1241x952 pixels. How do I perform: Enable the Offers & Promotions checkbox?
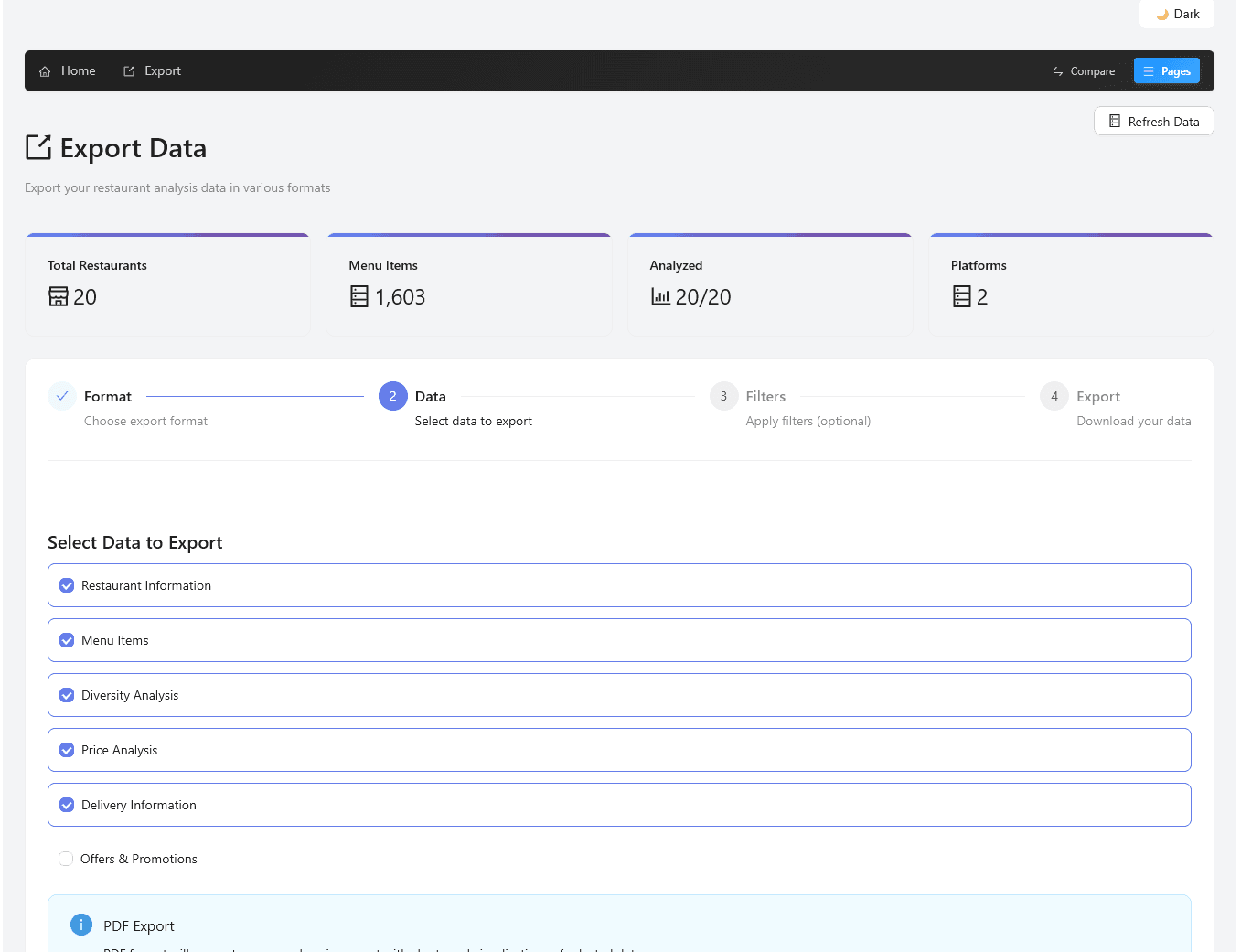pyautogui.click(x=66, y=859)
